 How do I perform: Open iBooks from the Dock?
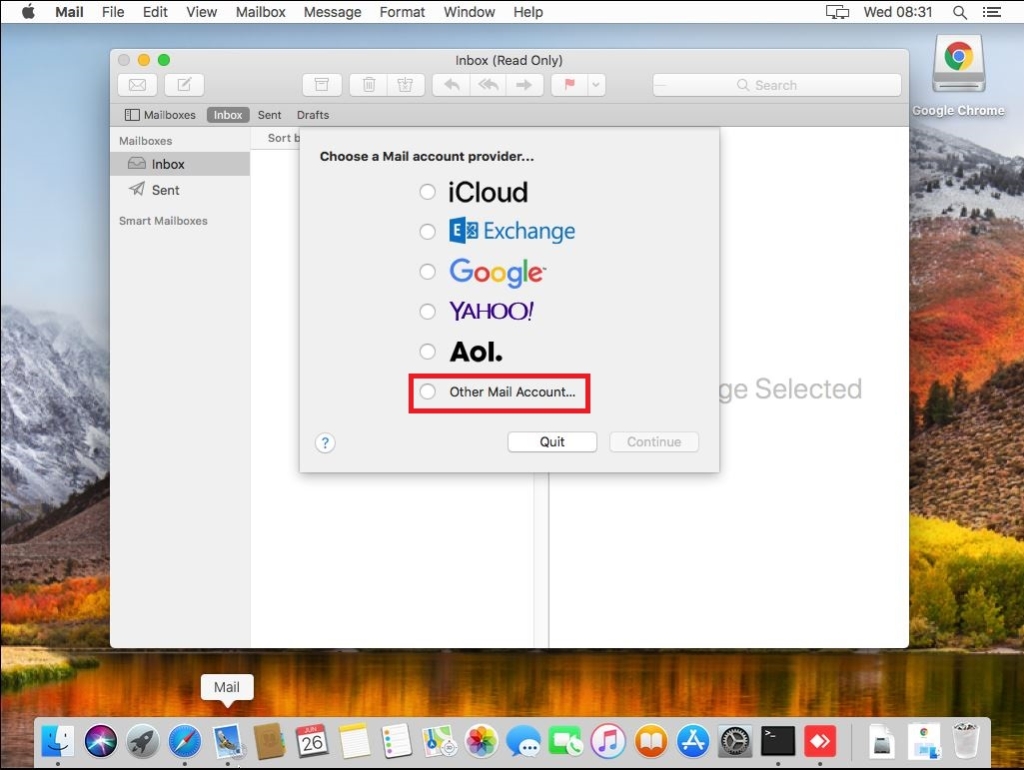click(650, 741)
